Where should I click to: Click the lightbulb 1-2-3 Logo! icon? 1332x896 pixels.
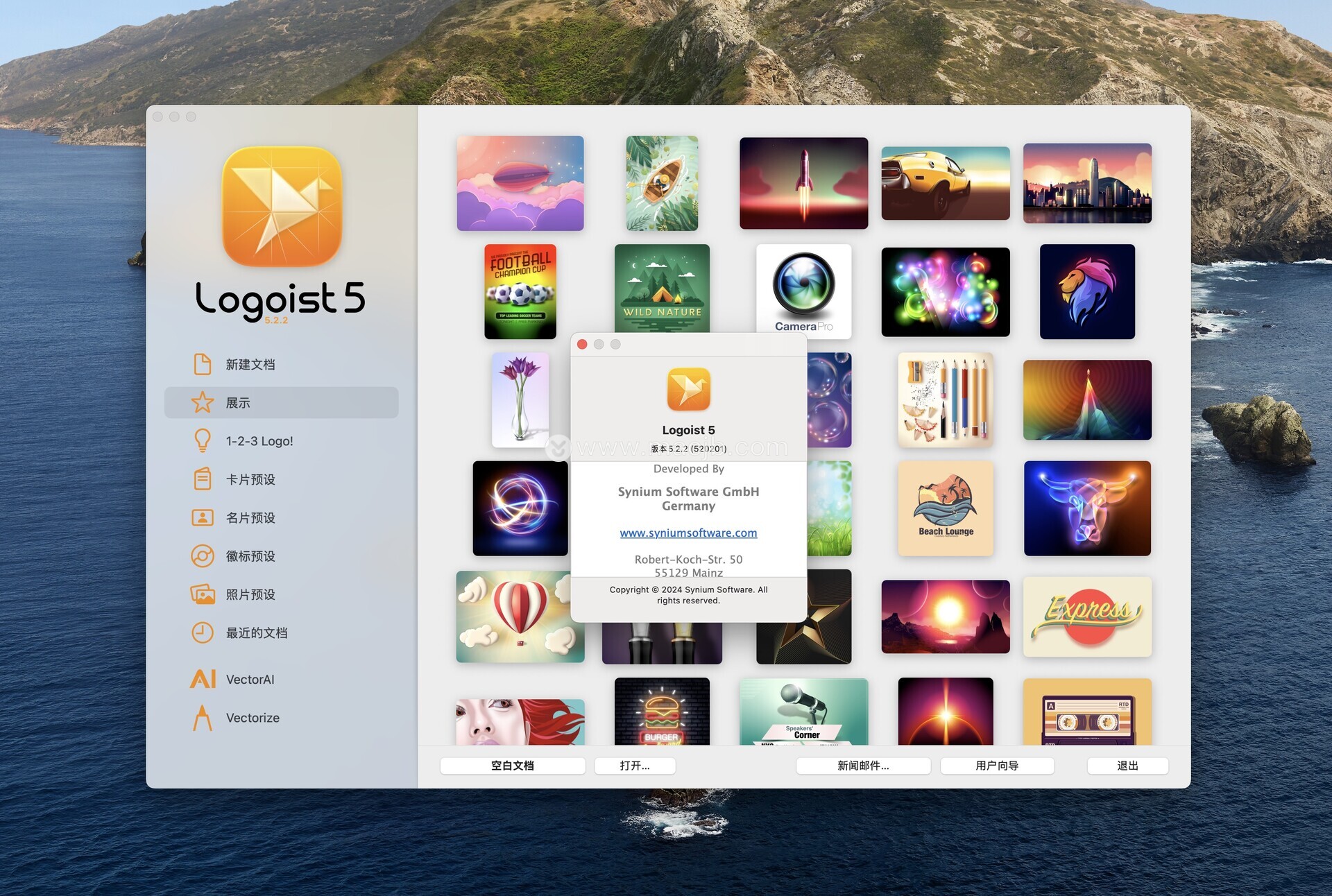(202, 440)
